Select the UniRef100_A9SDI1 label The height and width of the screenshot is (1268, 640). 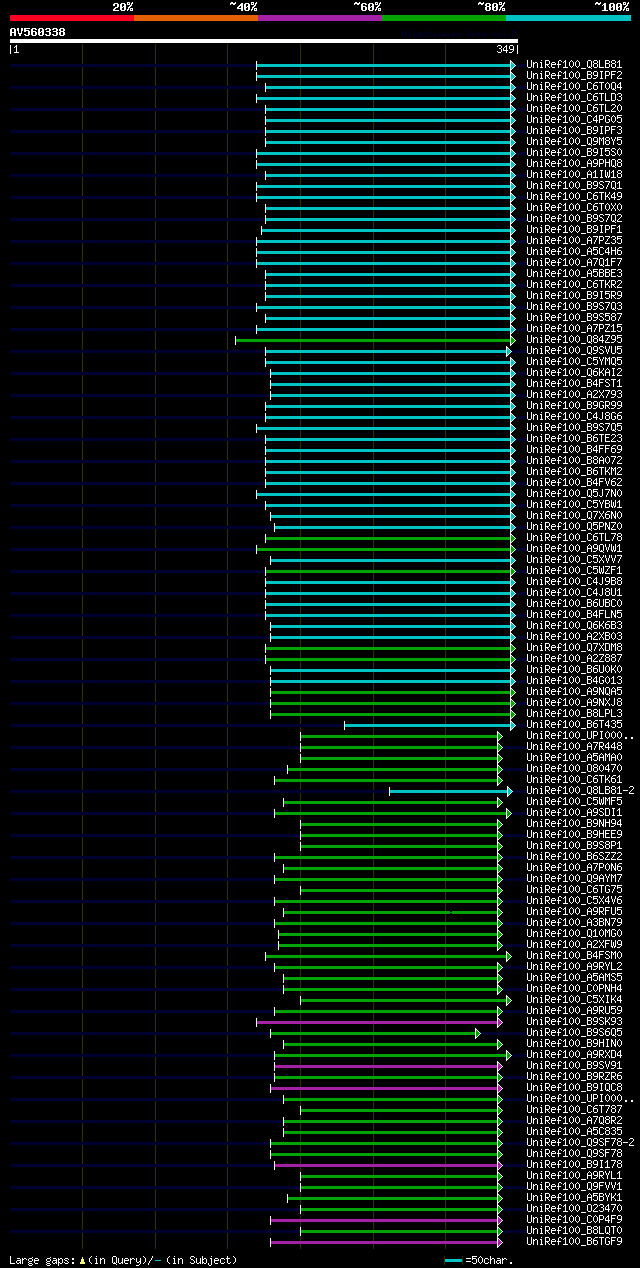point(574,813)
